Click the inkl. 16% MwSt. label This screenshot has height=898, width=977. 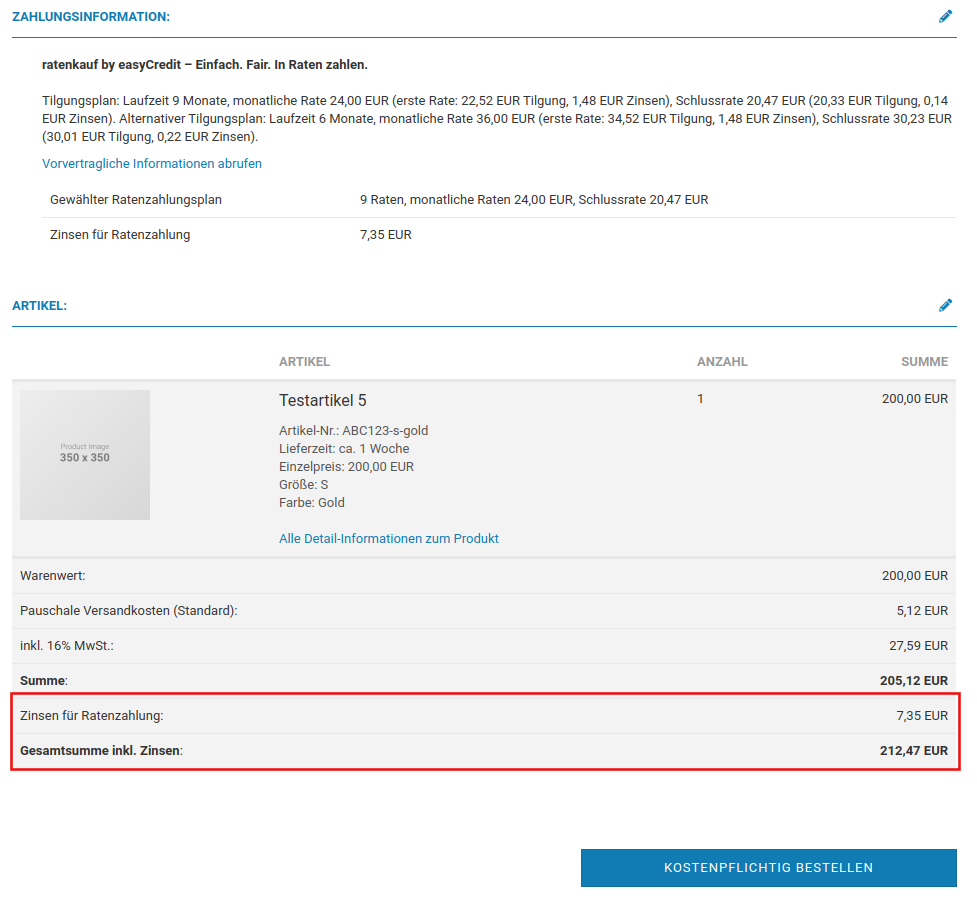[67, 646]
